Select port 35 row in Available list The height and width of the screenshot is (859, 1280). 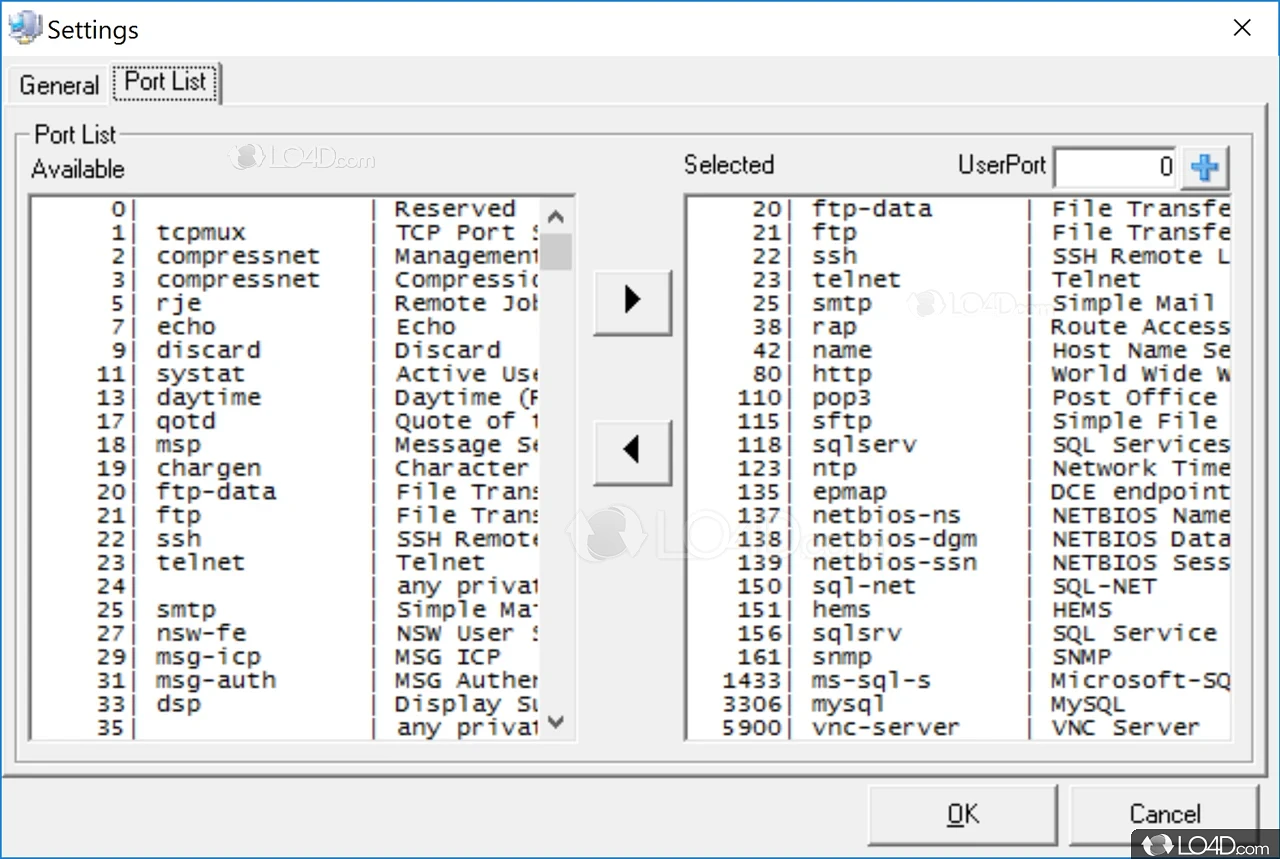[286, 728]
